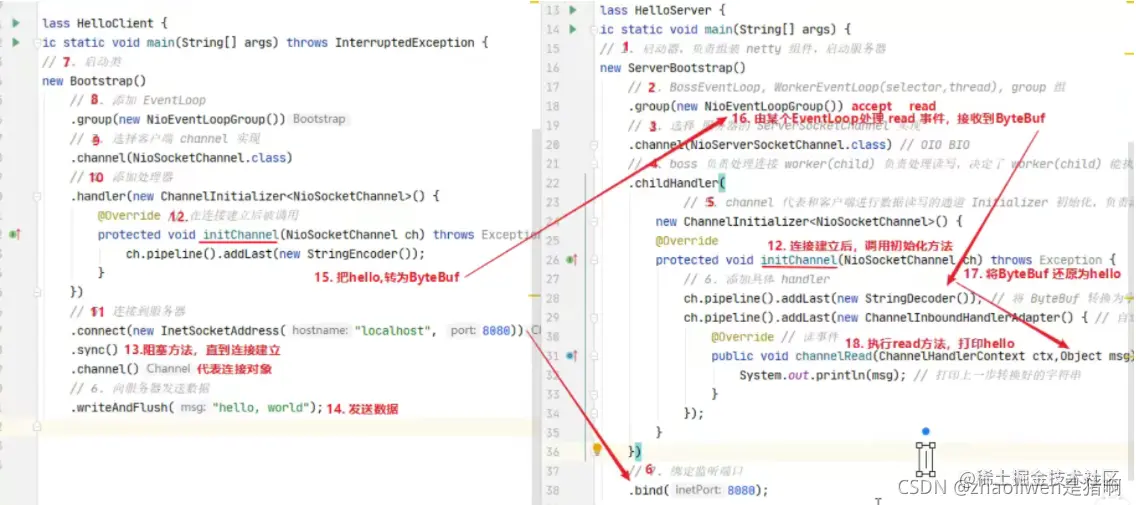1136x505 pixels.
Task: Click 8080 port value in HelloServer bind
Action: 743,491
